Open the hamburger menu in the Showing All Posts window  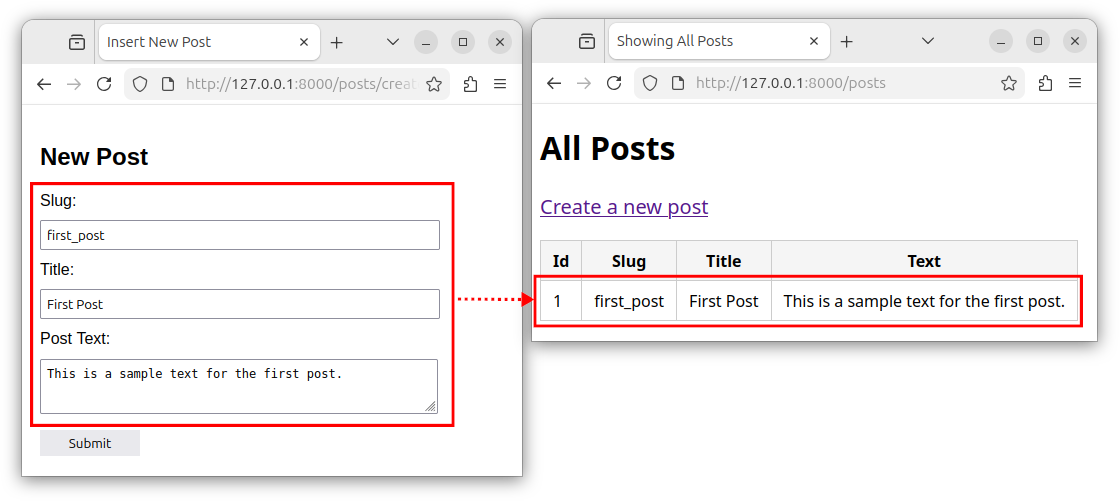coord(1075,84)
